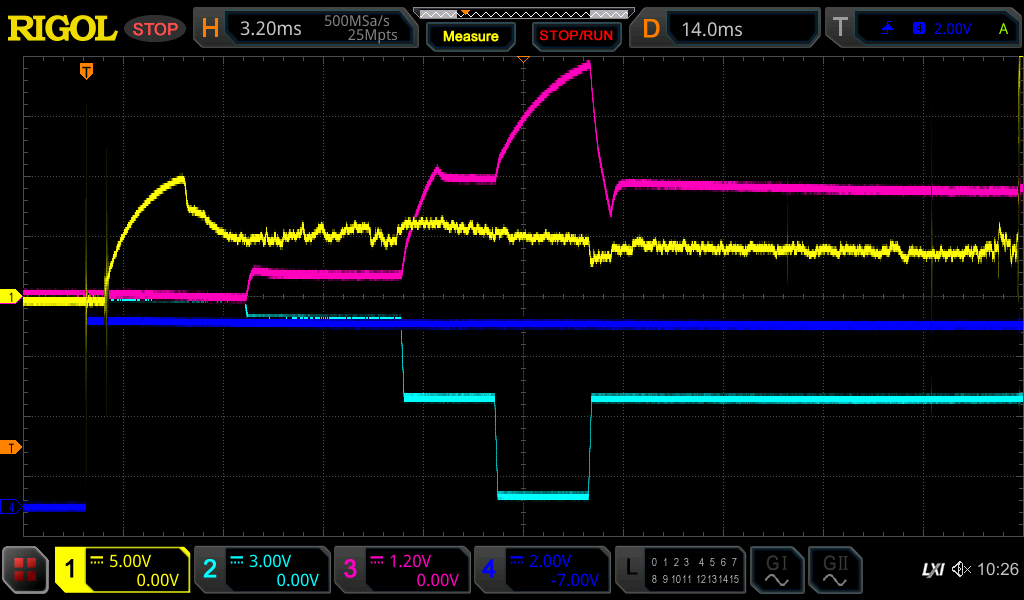Click the waveform memory position bar at top
The height and width of the screenshot is (600, 1024).
tap(523, 14)
